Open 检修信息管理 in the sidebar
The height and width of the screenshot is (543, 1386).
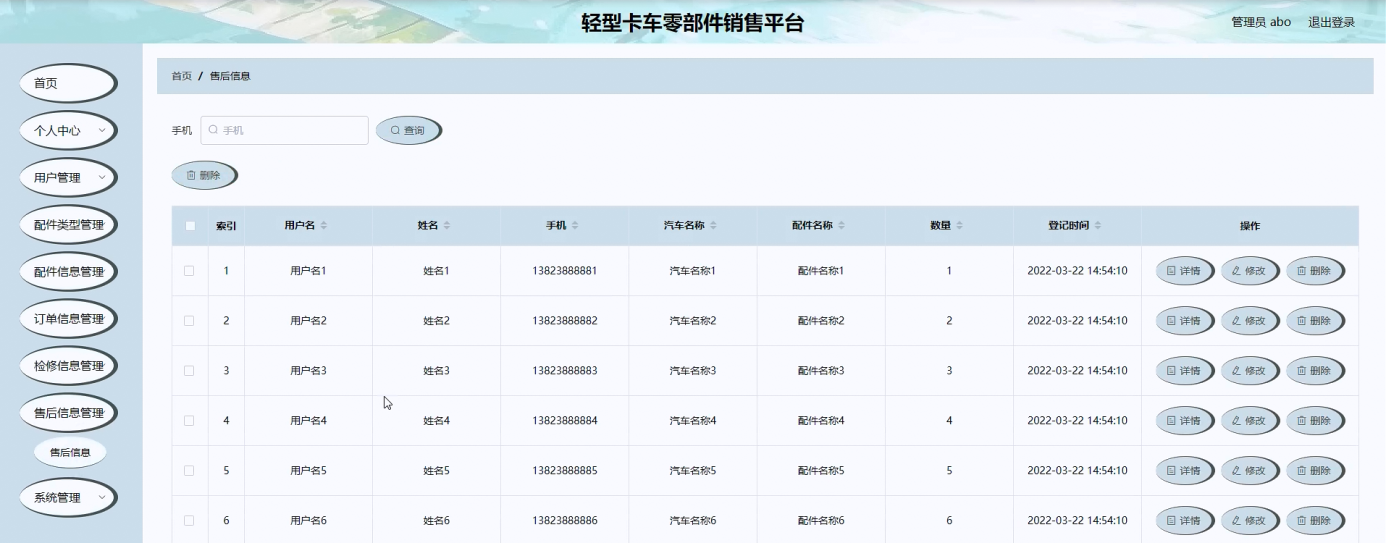tap(68, 366)
